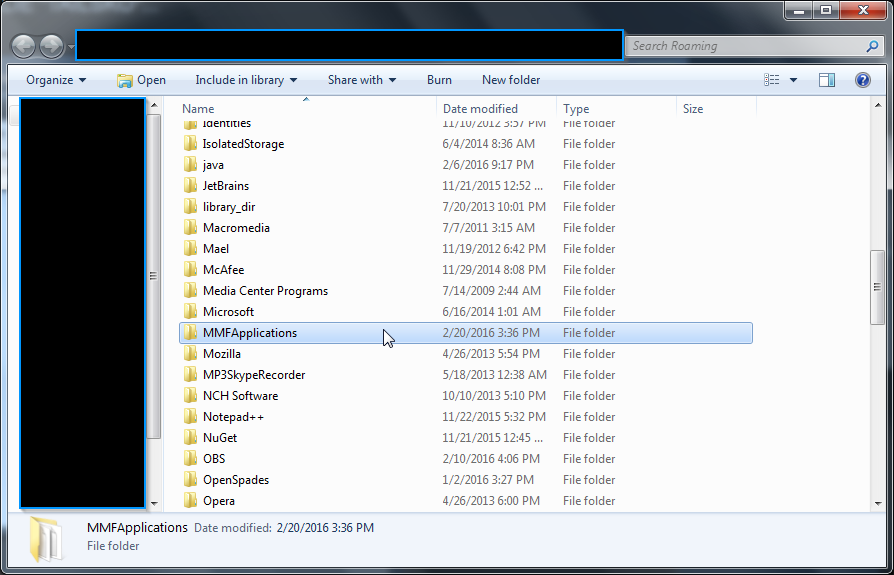Create a New folder
Screen dimensions: 894x575
point(511,80)
